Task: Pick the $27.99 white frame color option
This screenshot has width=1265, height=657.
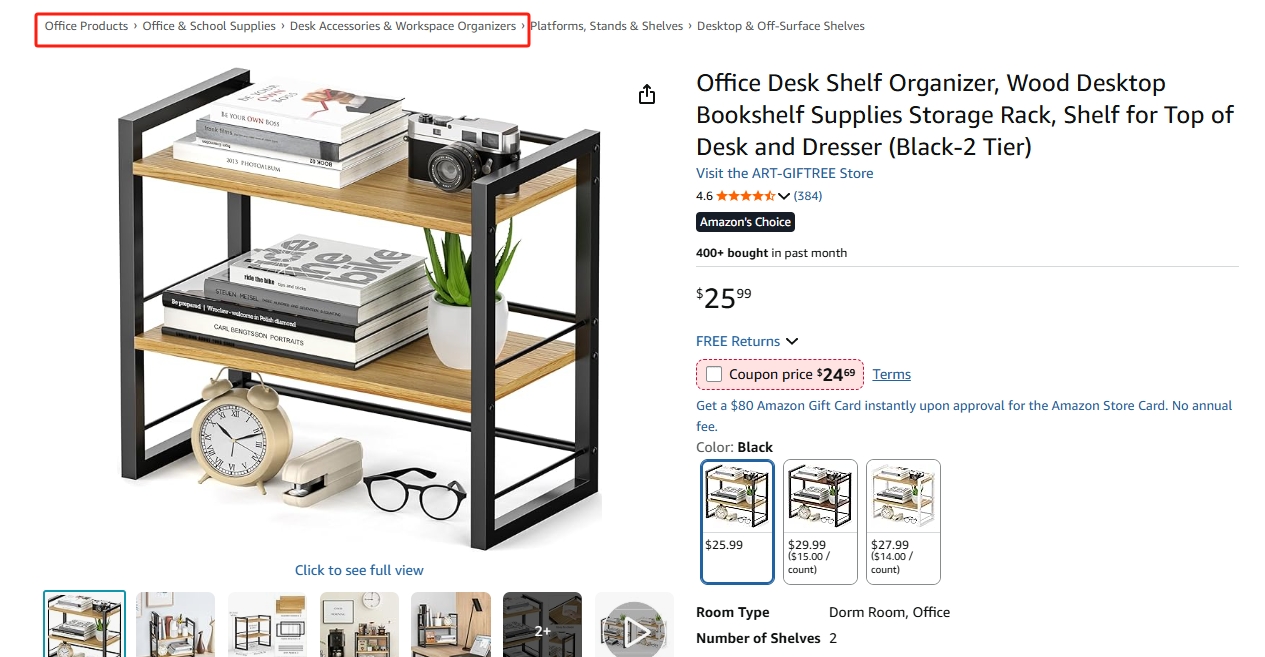Action: (903, 521)
